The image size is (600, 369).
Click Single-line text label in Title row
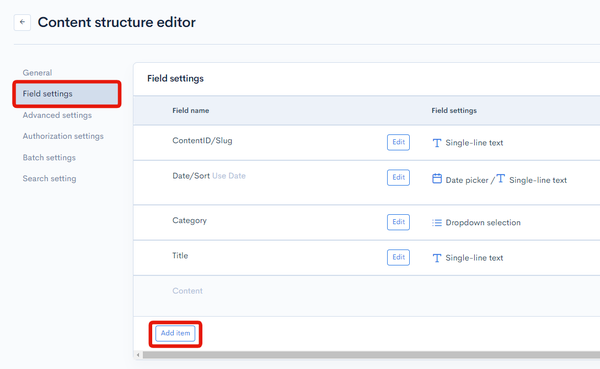click(x=474, y=258)
